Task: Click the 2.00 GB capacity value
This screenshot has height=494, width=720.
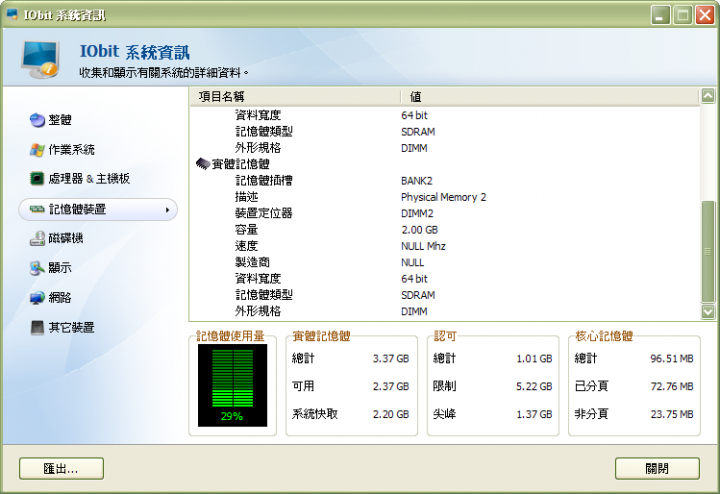Action: click(x=419, y=230)
